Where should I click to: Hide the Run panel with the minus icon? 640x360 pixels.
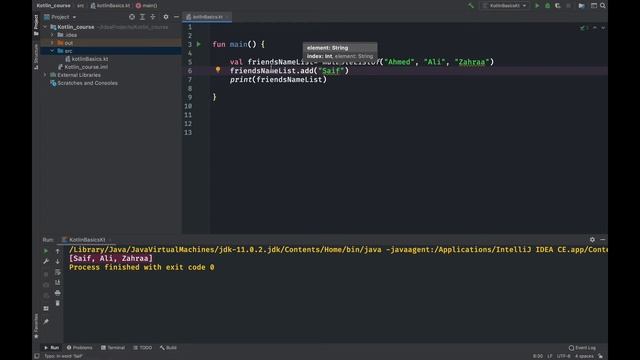click(x=602, y=240)
